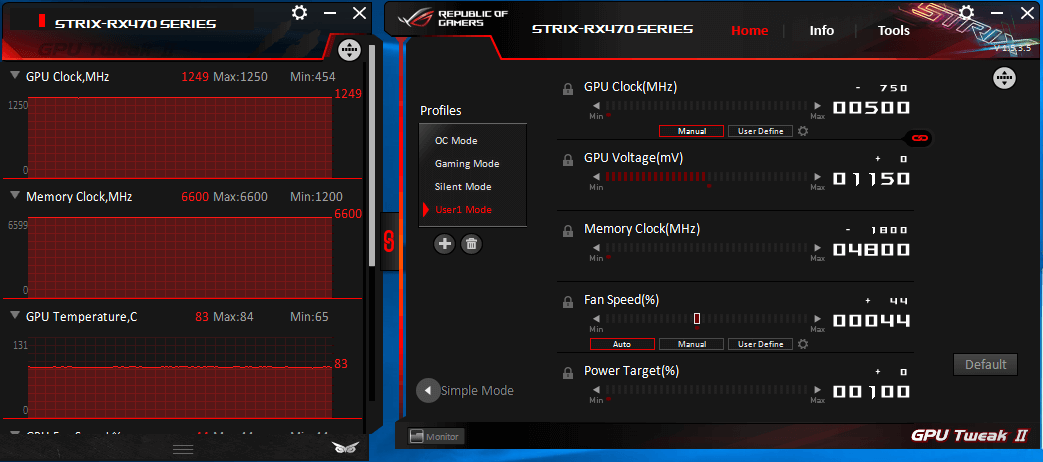This screenshot has width=1043, height=462.
Task: Click the Memory Clock history graph
Action: click(x=180, y=257)
